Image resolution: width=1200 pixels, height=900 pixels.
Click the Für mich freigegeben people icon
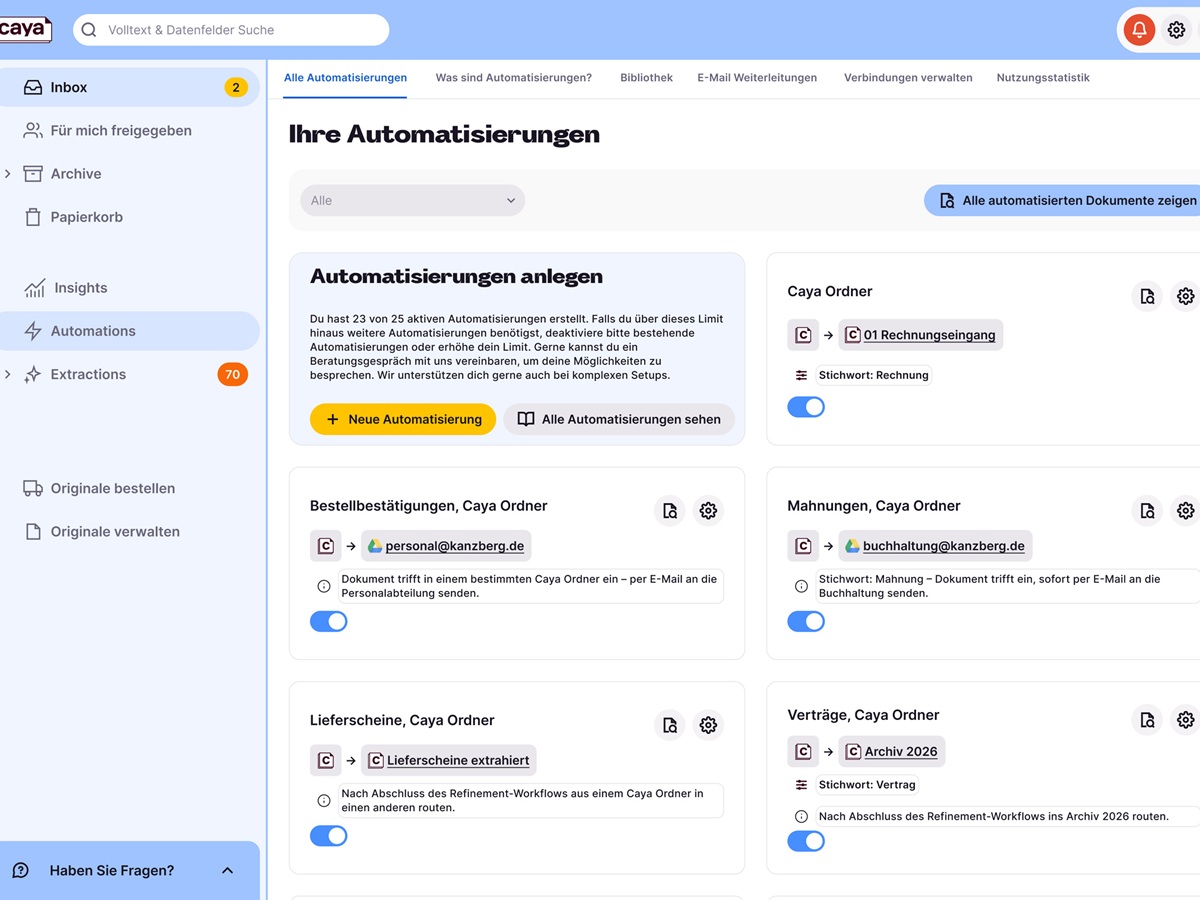tap(33, 130)
